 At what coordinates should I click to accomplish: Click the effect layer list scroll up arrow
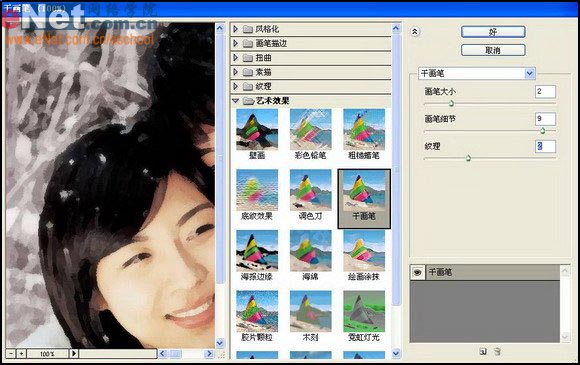(565, 271)
